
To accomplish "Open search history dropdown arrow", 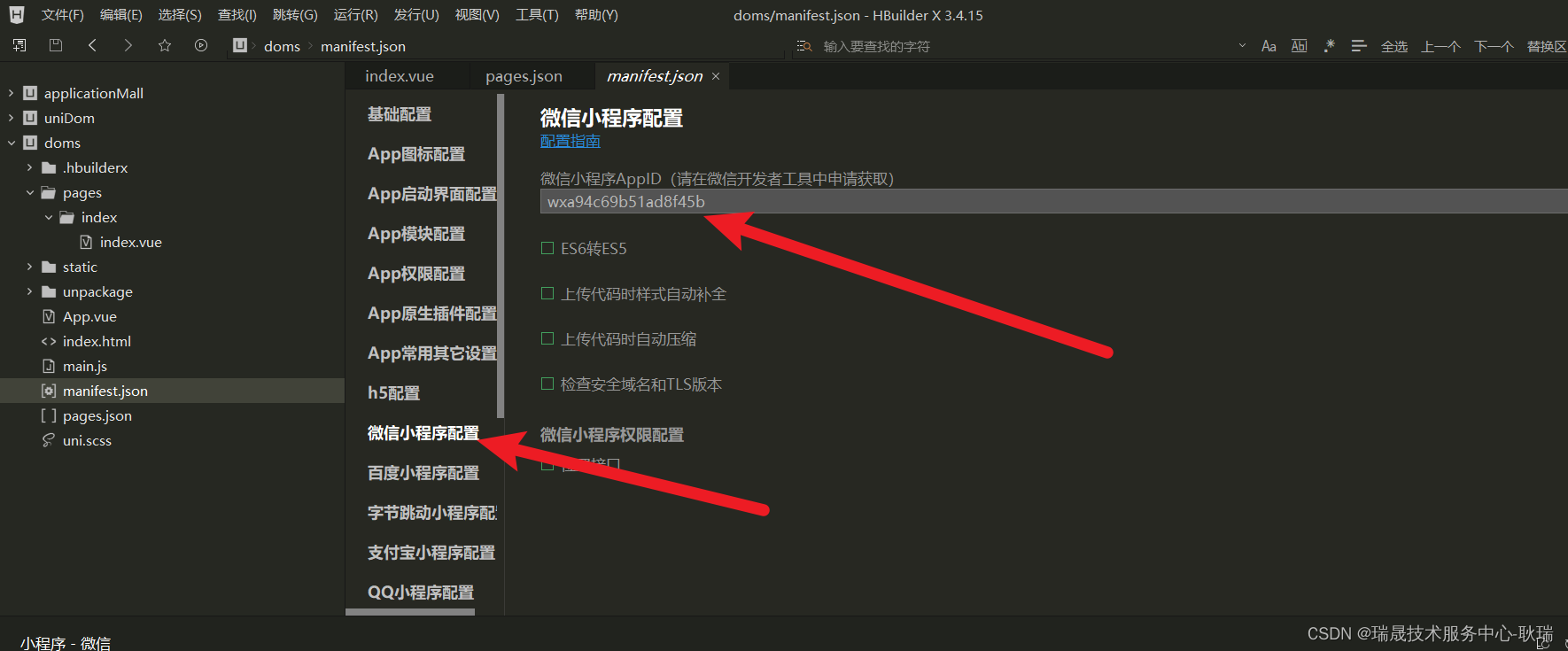I will 1242,46.
